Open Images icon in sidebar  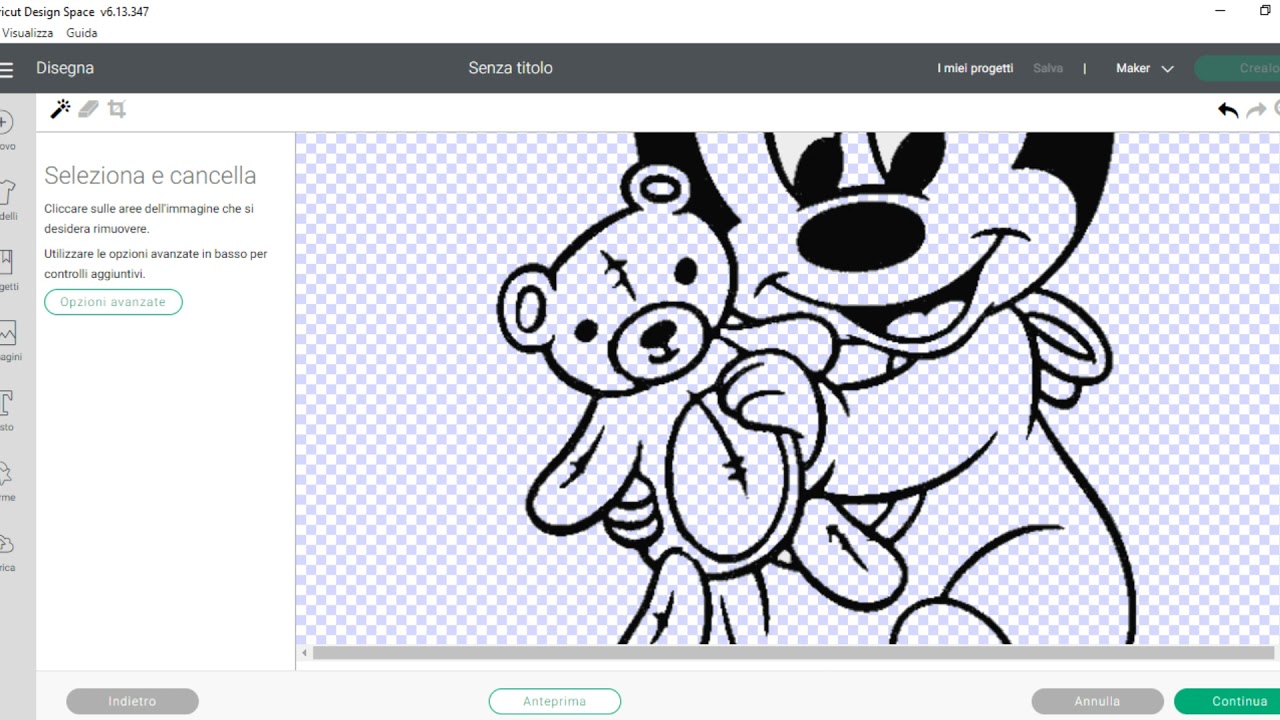click(6, 332)
